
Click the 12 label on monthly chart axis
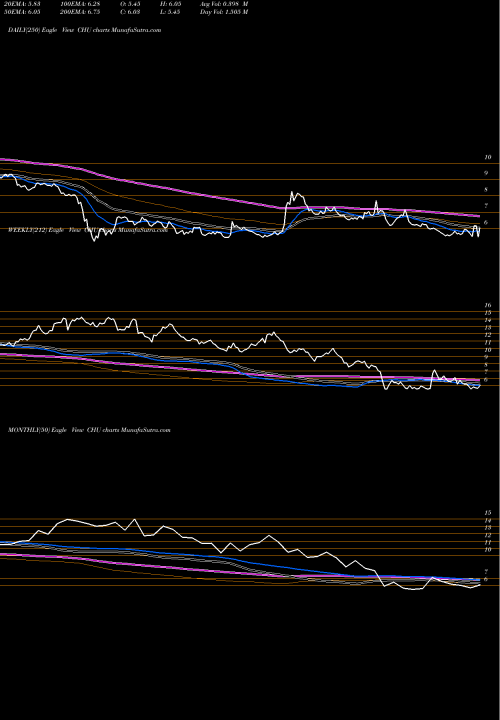point(488,535)
